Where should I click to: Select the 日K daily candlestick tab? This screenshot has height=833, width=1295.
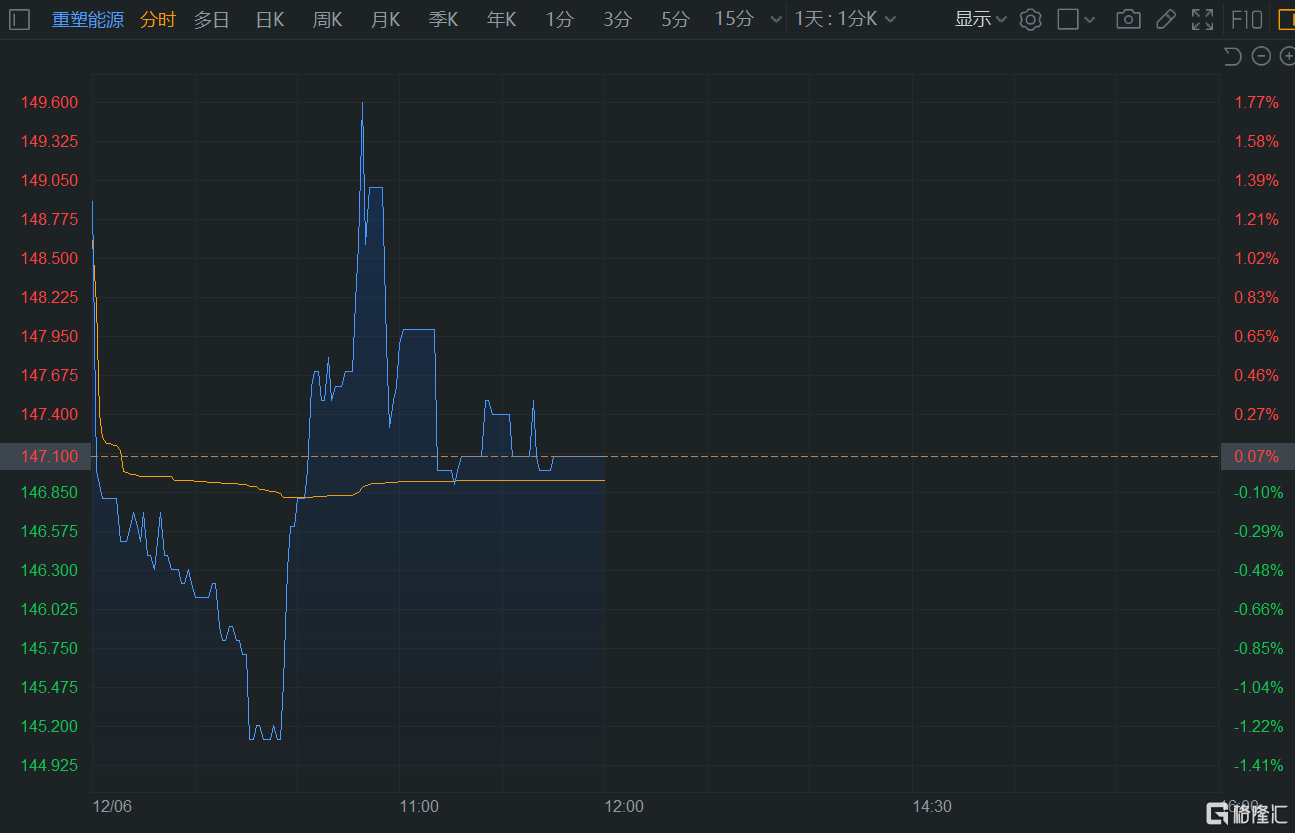[x=270, y=19]
